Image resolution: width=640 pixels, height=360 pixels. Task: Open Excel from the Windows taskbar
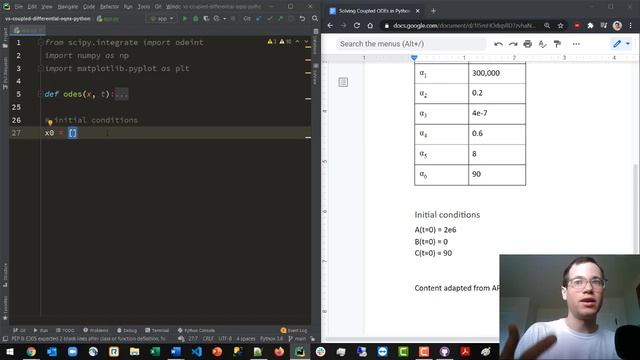(155, 351)
